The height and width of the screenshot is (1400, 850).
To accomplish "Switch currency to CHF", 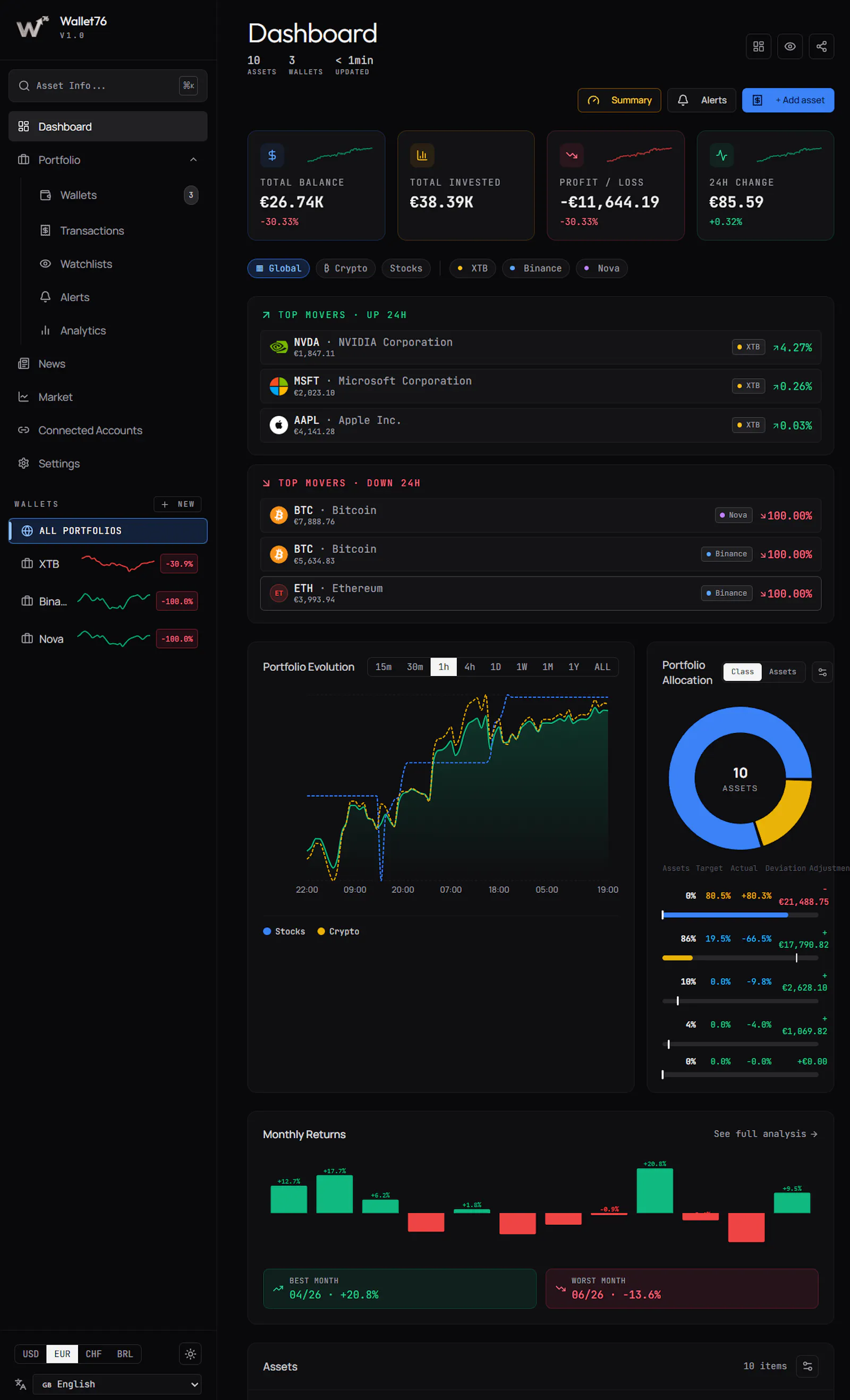I will pos(93,1354).
